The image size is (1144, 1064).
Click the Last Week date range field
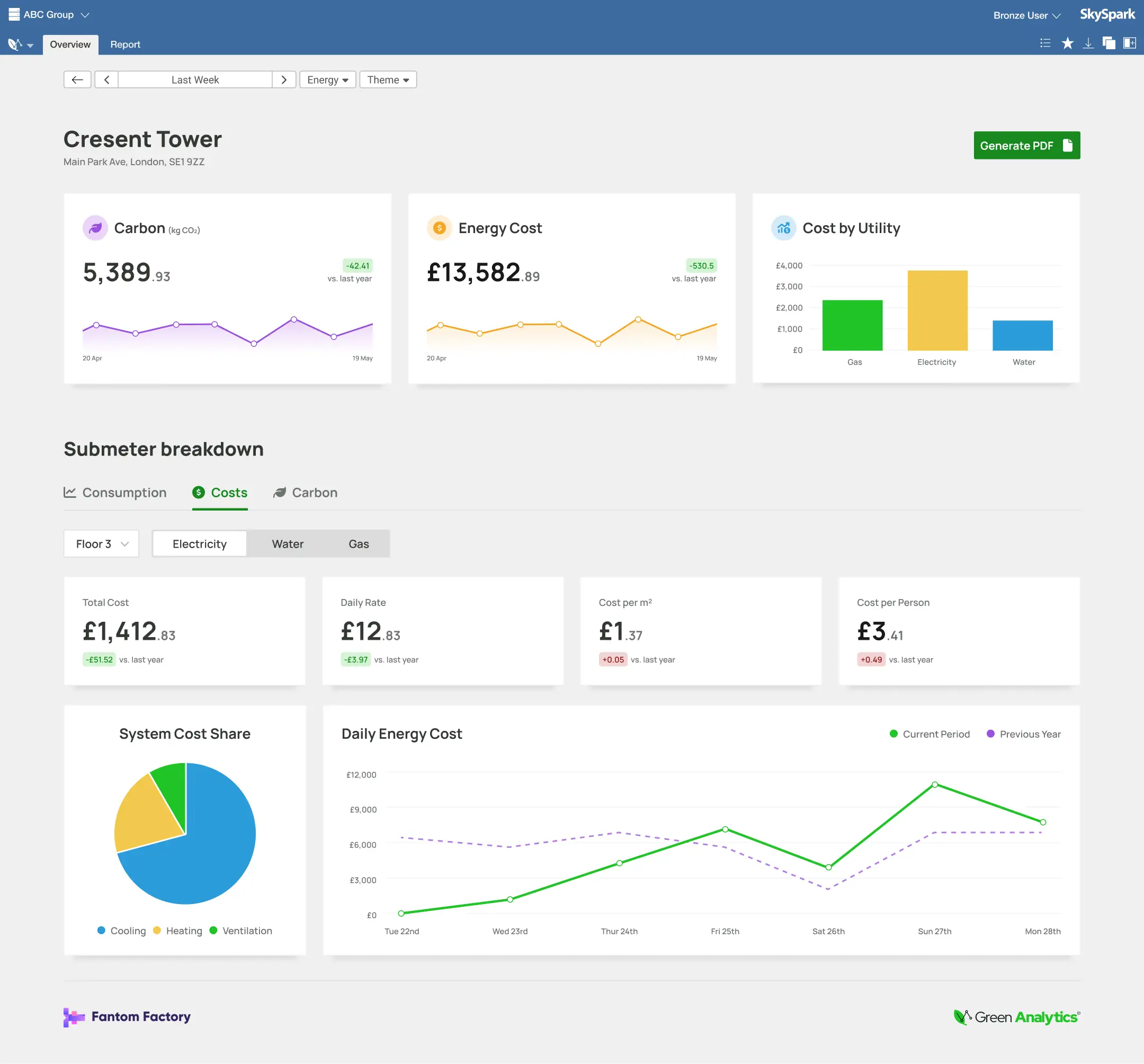click(x=195, y=79)
